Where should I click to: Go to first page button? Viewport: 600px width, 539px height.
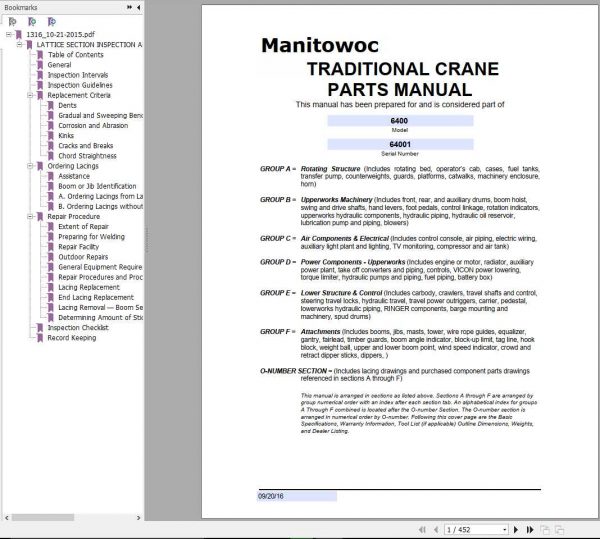422,530
